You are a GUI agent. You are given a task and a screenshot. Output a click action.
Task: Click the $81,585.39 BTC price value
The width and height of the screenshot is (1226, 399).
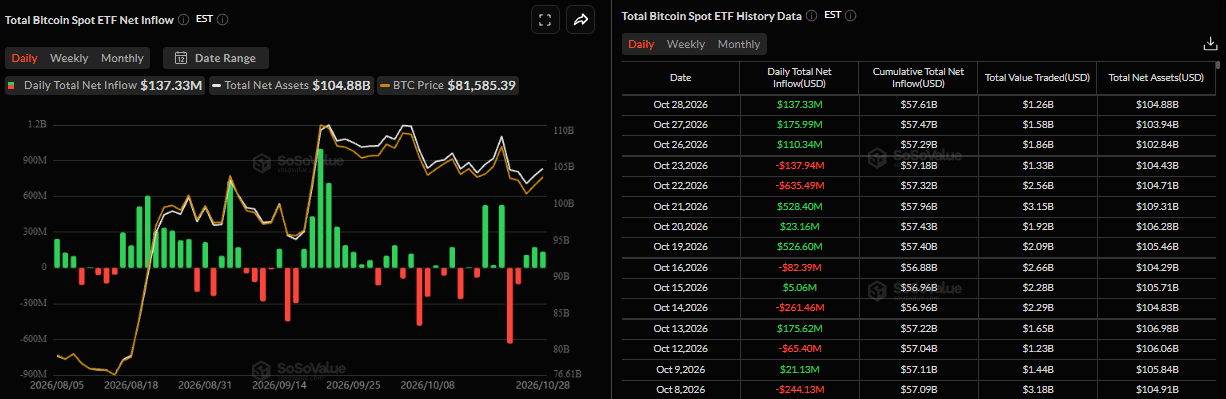[482, 86]
